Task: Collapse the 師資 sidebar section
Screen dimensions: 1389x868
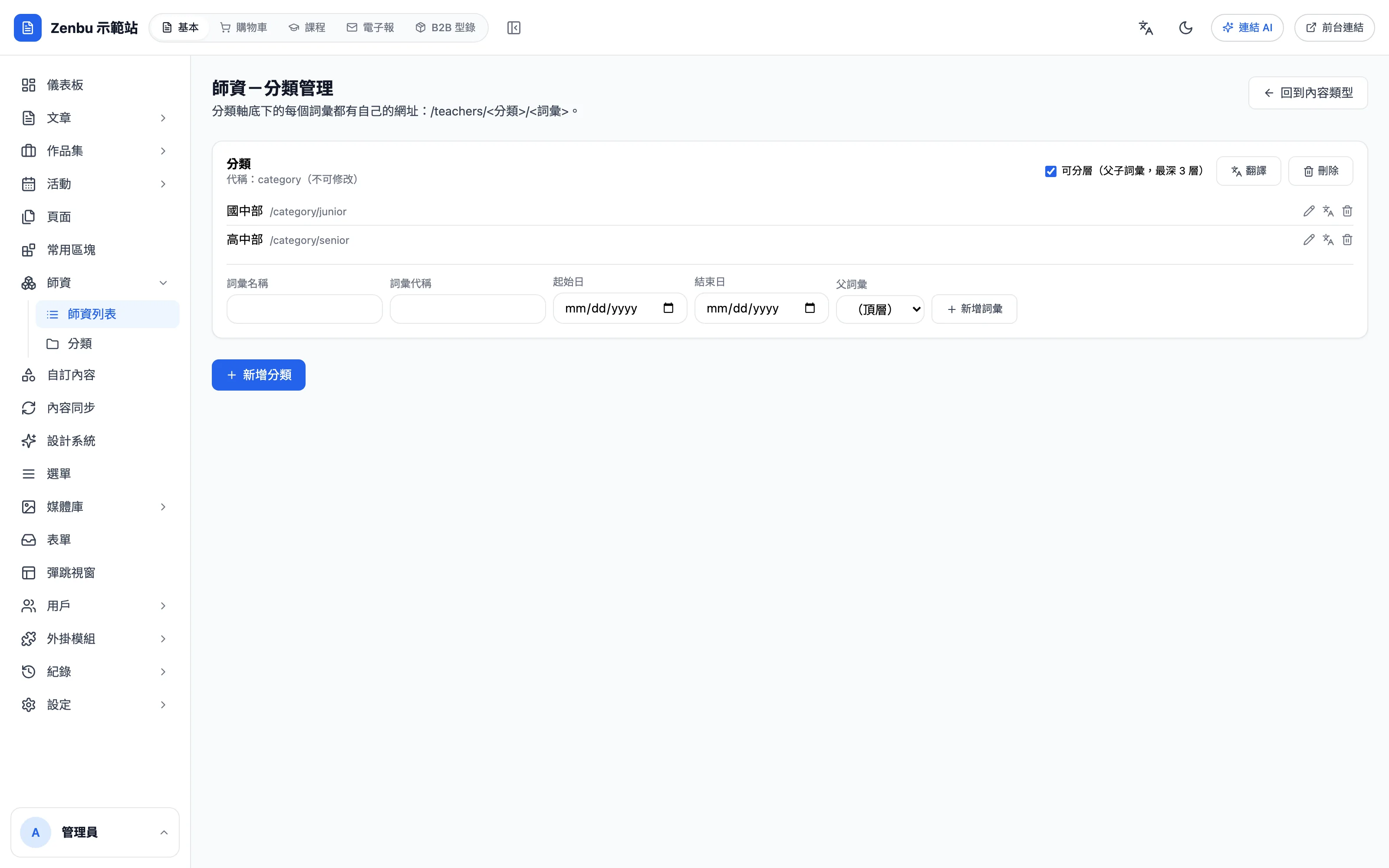Action: click(x=95, y=283)
